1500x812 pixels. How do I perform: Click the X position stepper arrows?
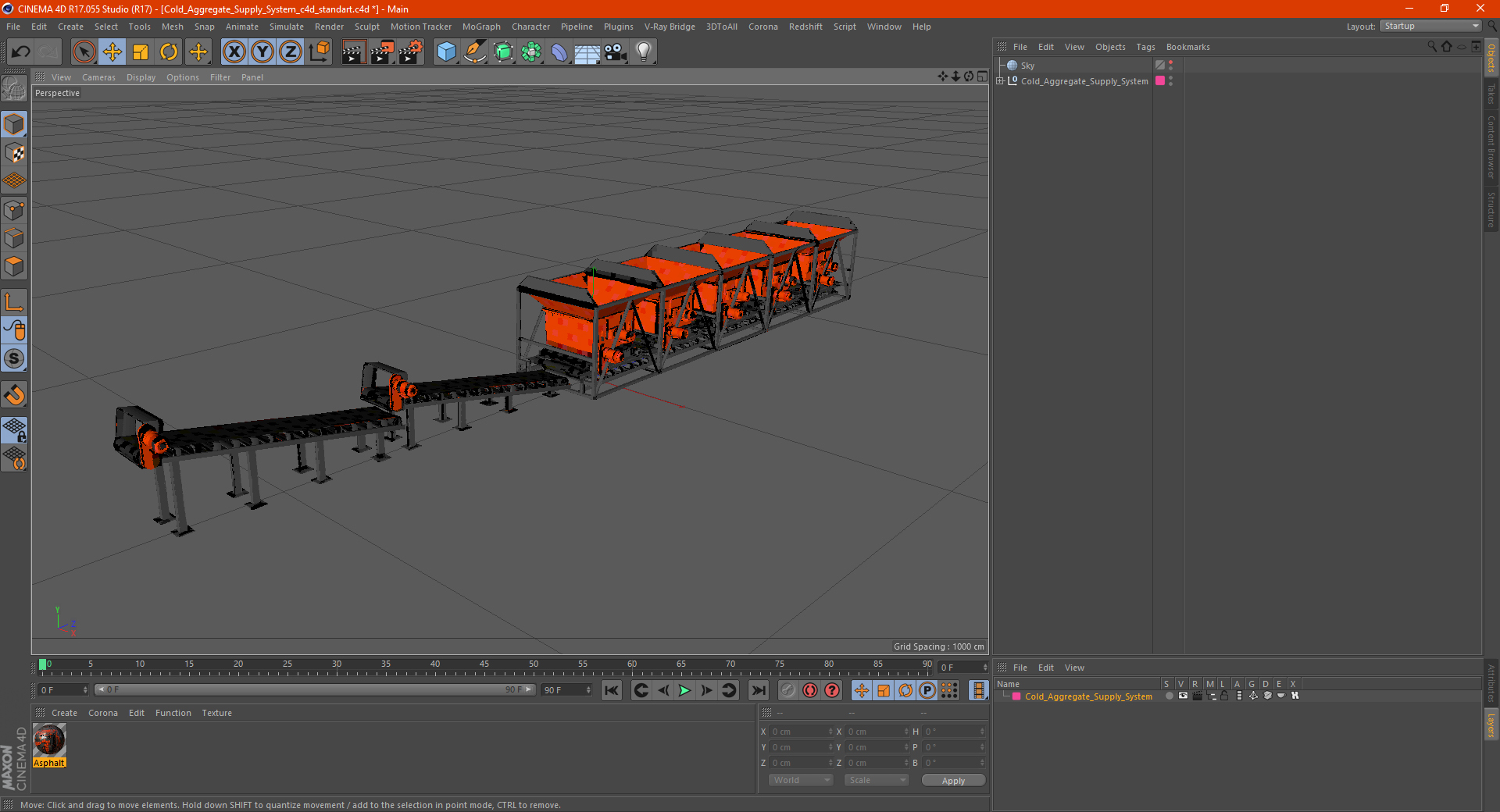(830, 732)
